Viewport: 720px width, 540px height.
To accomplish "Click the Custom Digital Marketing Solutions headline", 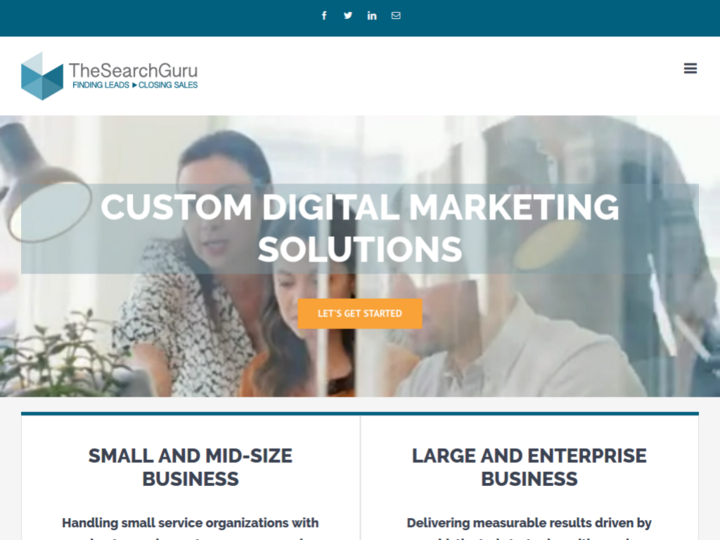I will coord(360,228).
